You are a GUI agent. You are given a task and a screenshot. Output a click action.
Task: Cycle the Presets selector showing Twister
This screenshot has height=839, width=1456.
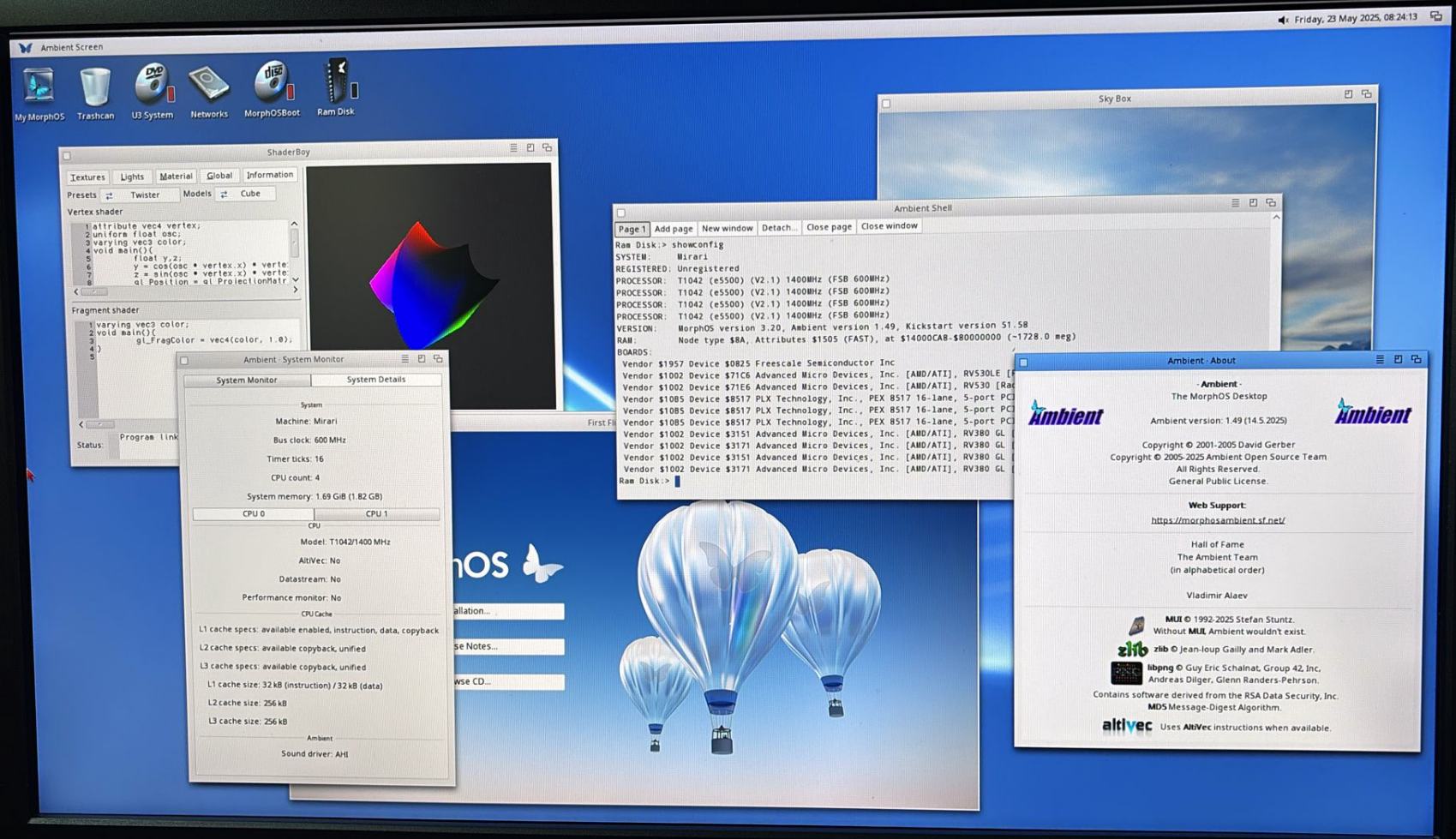(x=139, y=195)
